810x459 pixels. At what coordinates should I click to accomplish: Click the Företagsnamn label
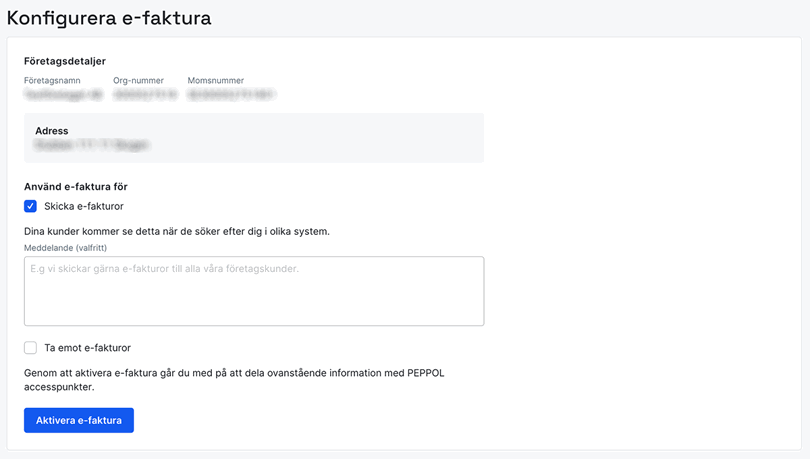52,80
